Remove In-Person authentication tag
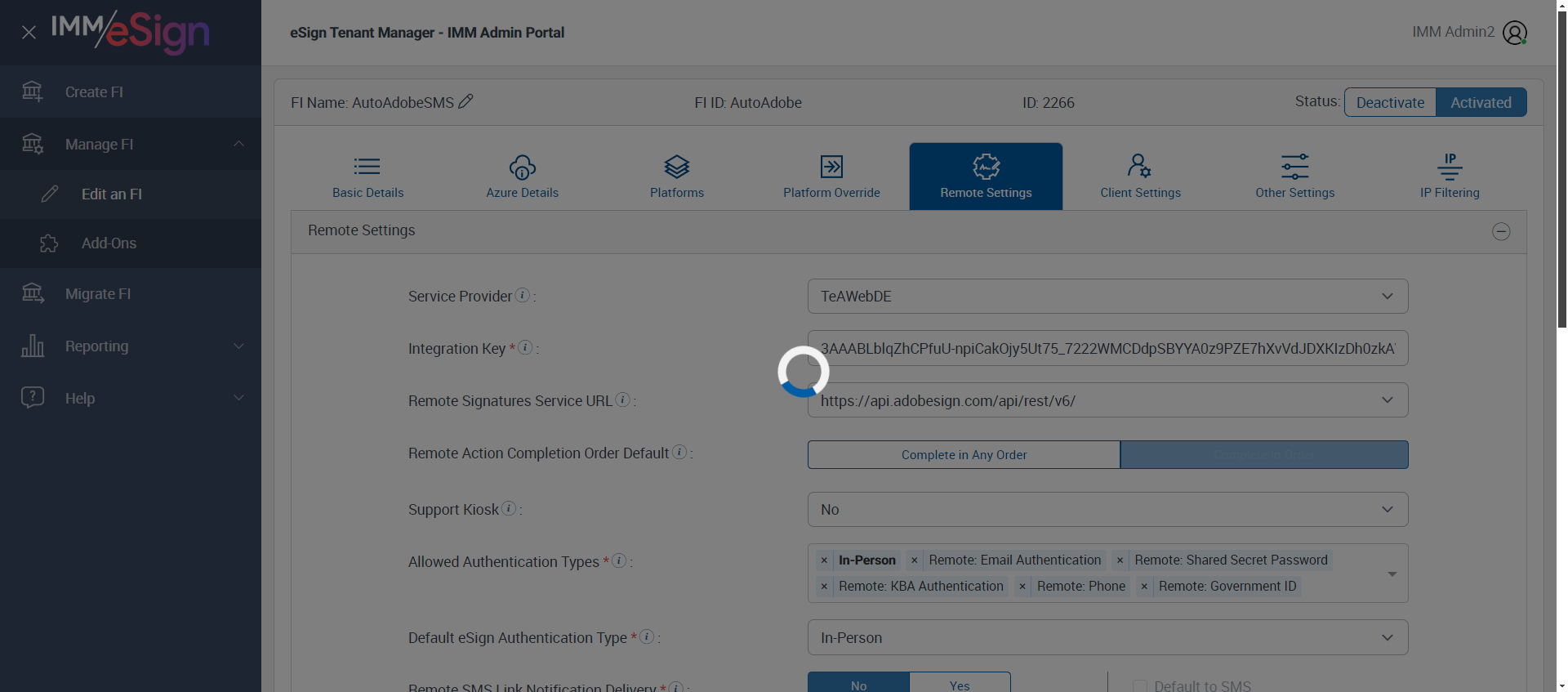The height and width of the screenshot is (692, 1568). [824, 560]
